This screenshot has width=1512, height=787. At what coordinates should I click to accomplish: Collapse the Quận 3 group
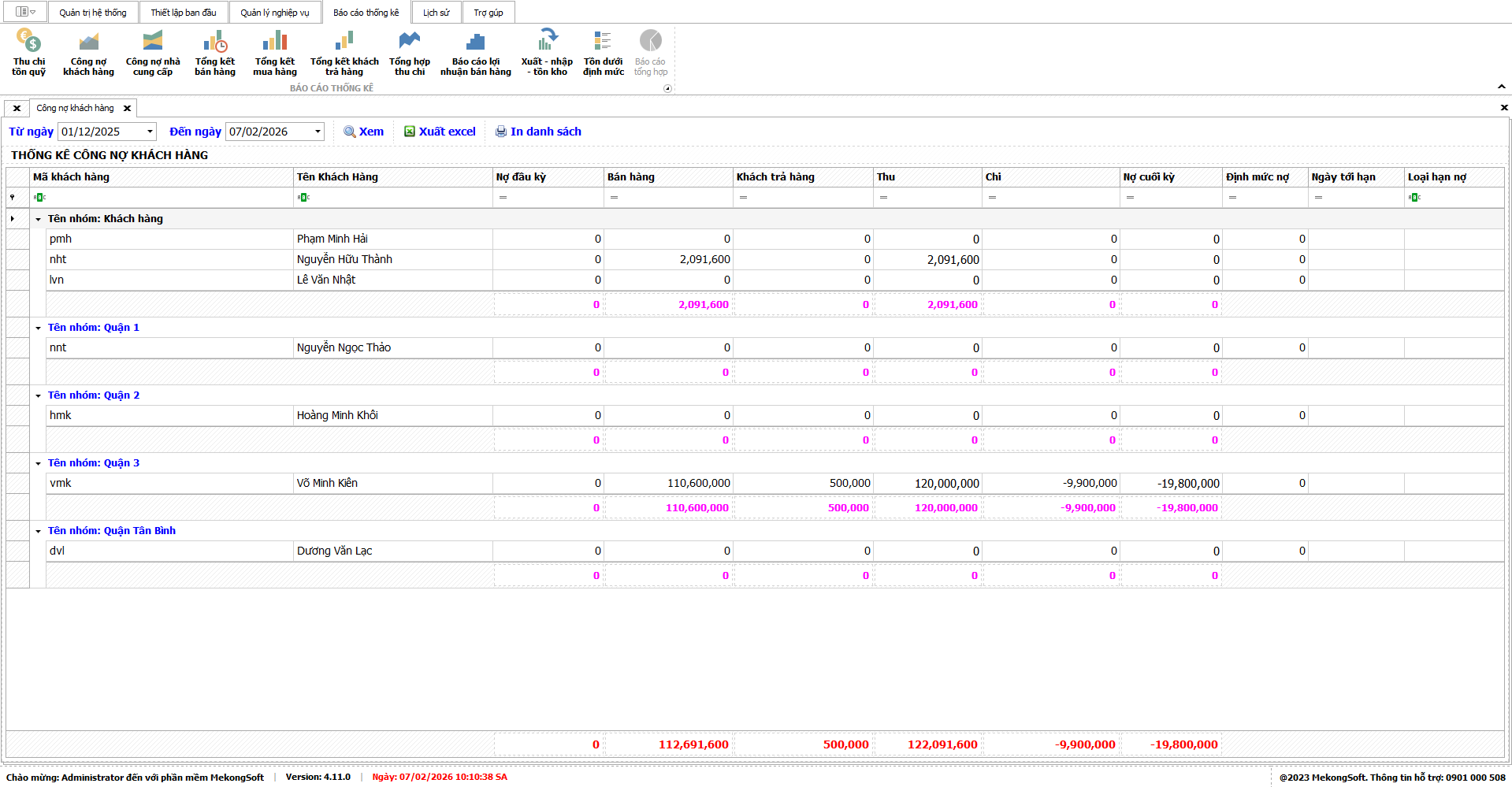pos(38,463)
